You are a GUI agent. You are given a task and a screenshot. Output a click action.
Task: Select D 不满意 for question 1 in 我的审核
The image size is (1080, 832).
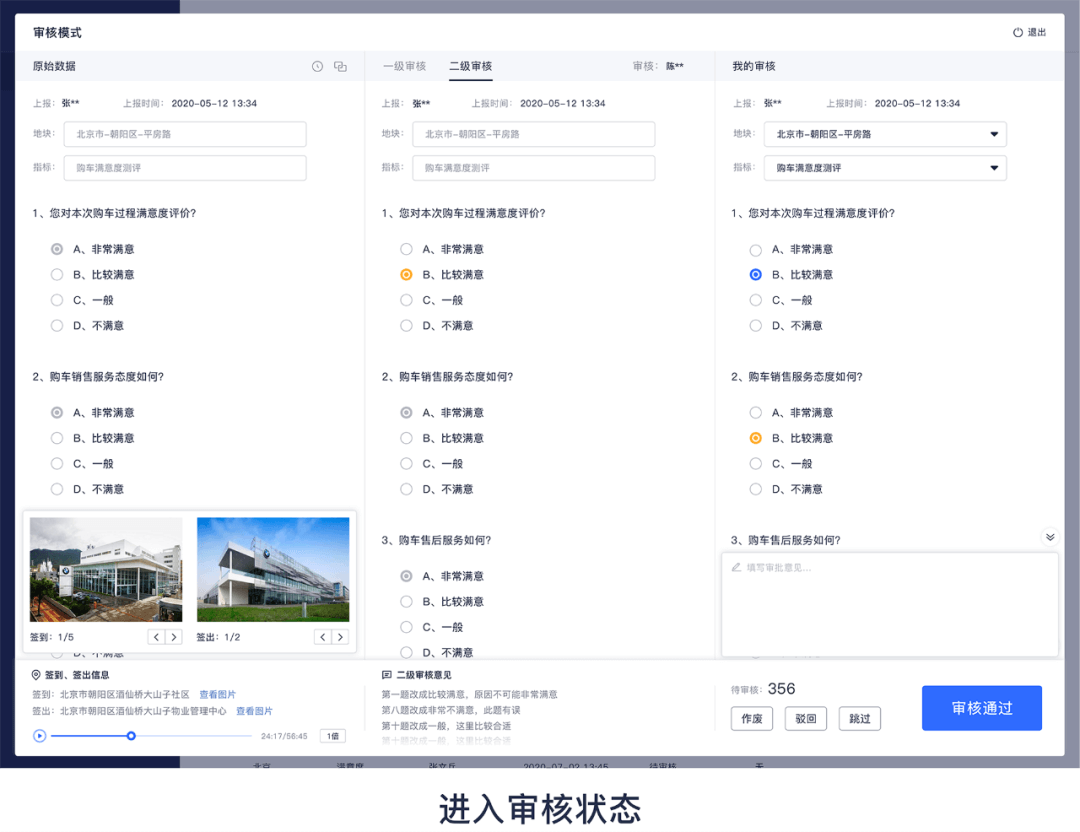click(x=756, y=326)
